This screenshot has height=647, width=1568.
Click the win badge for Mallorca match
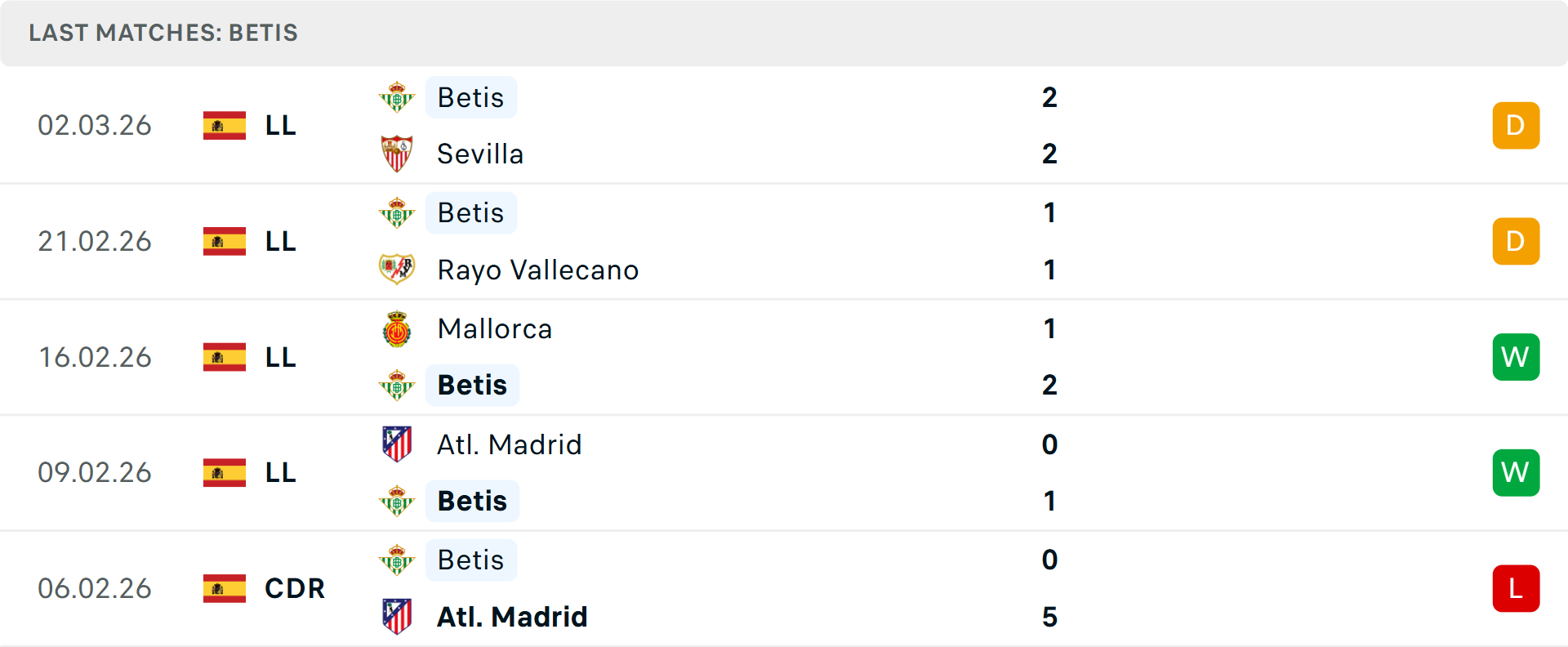tap(1515, 357)
